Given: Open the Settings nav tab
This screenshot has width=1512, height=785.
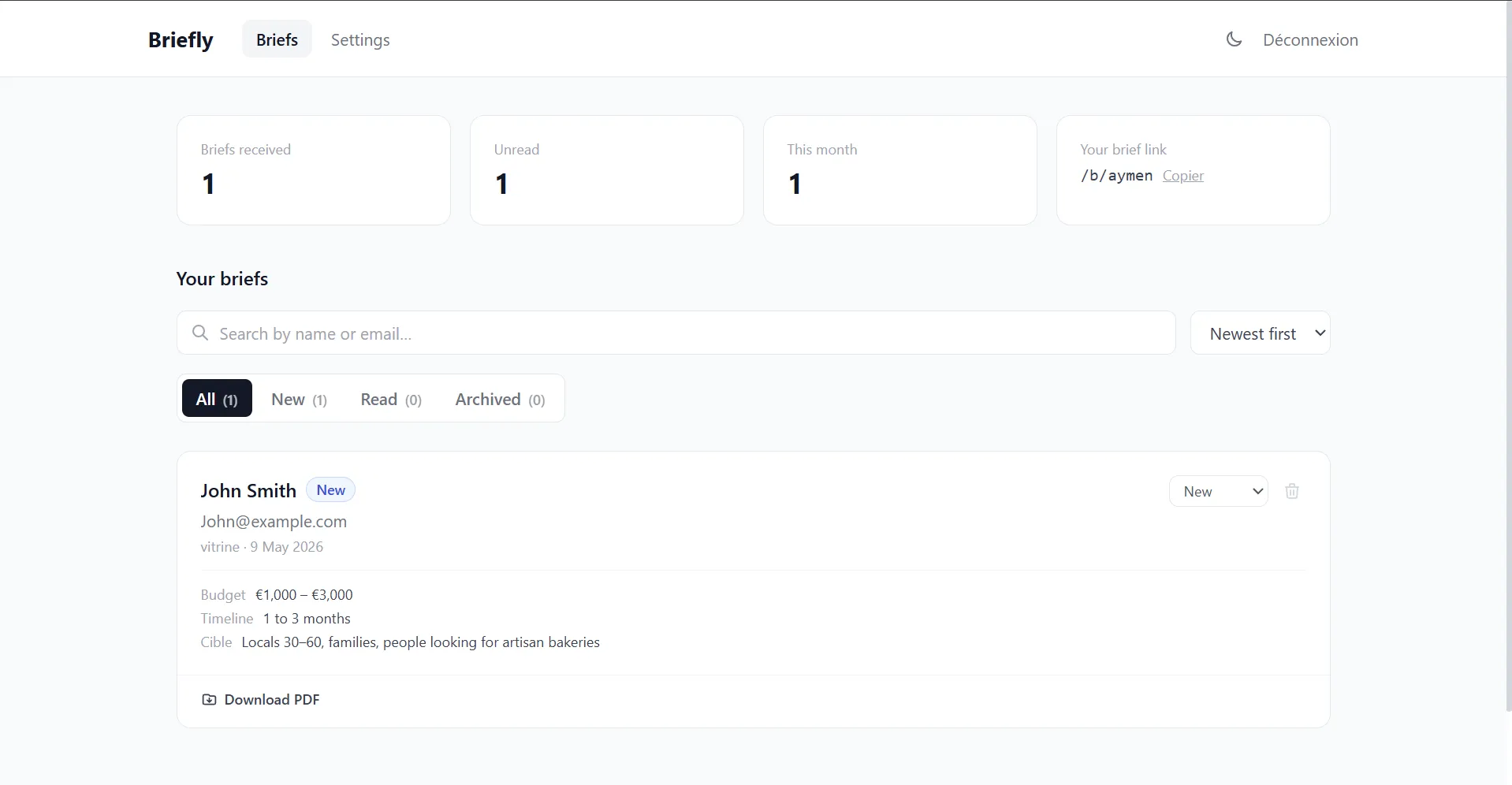Looking at the screenshot, I should click(360, 39).
